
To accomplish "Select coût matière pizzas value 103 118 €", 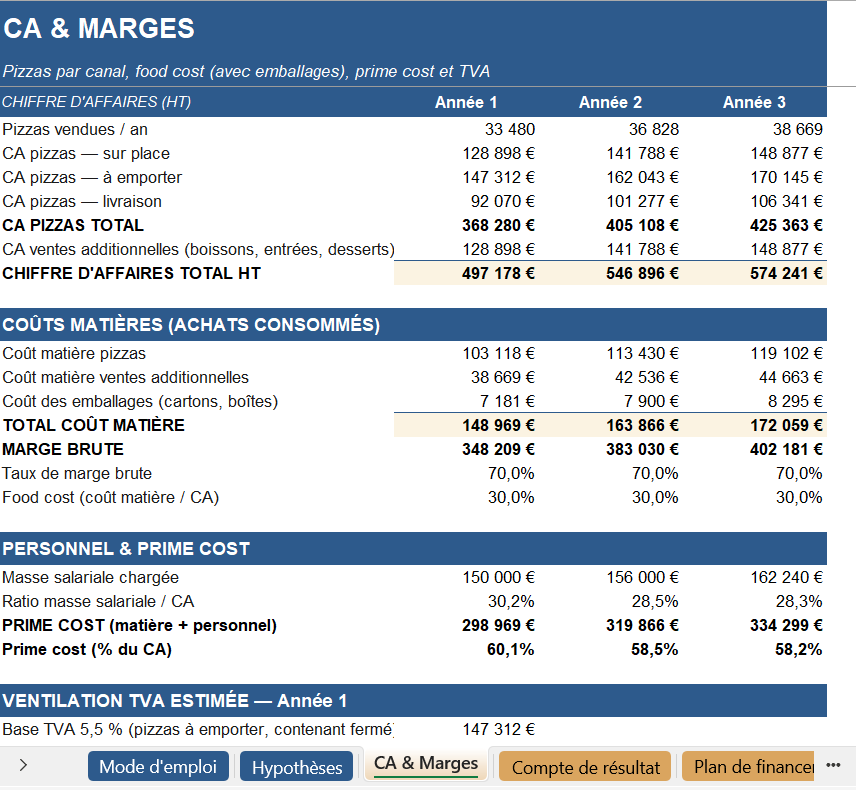I will (499, 353).
